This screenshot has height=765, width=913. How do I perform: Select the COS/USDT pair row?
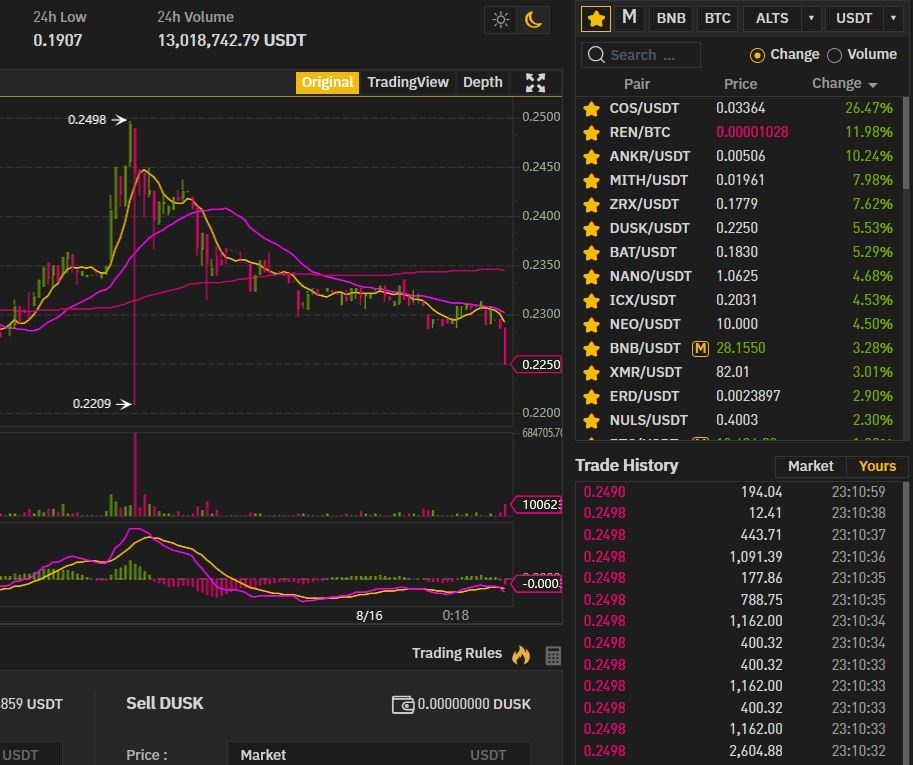click(740, 108)
